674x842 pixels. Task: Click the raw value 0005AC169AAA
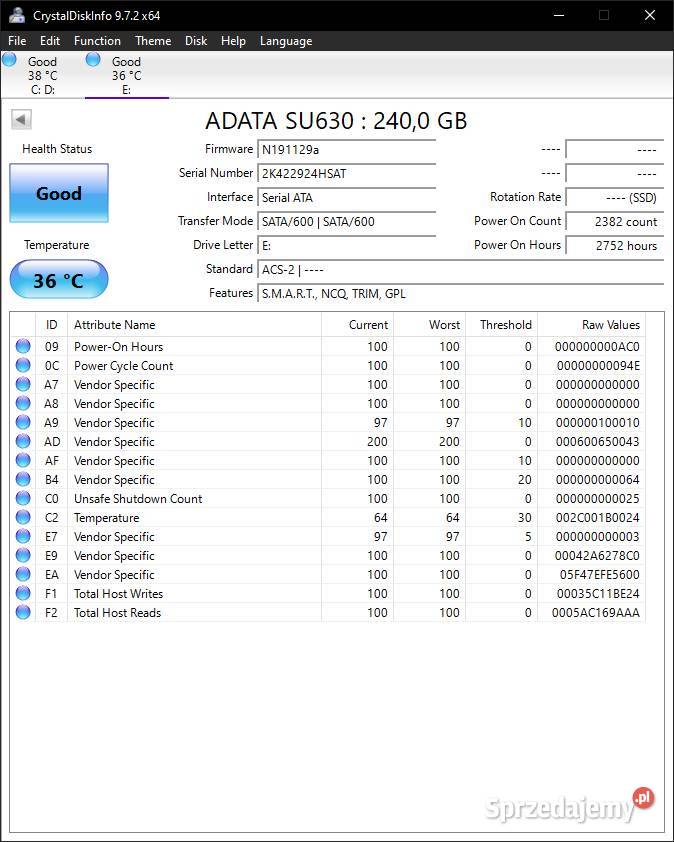point(596,613)
